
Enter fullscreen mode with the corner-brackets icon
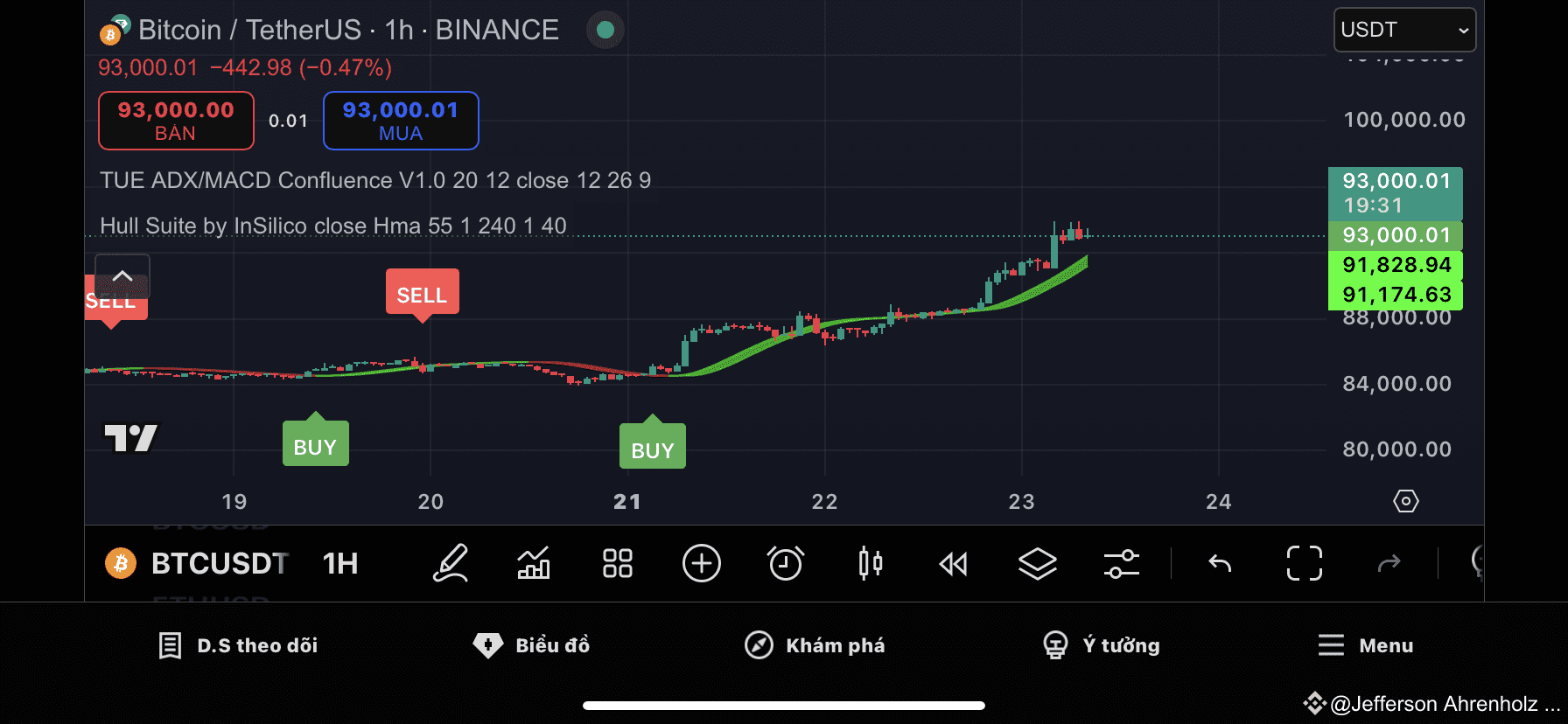(1305, 563)
